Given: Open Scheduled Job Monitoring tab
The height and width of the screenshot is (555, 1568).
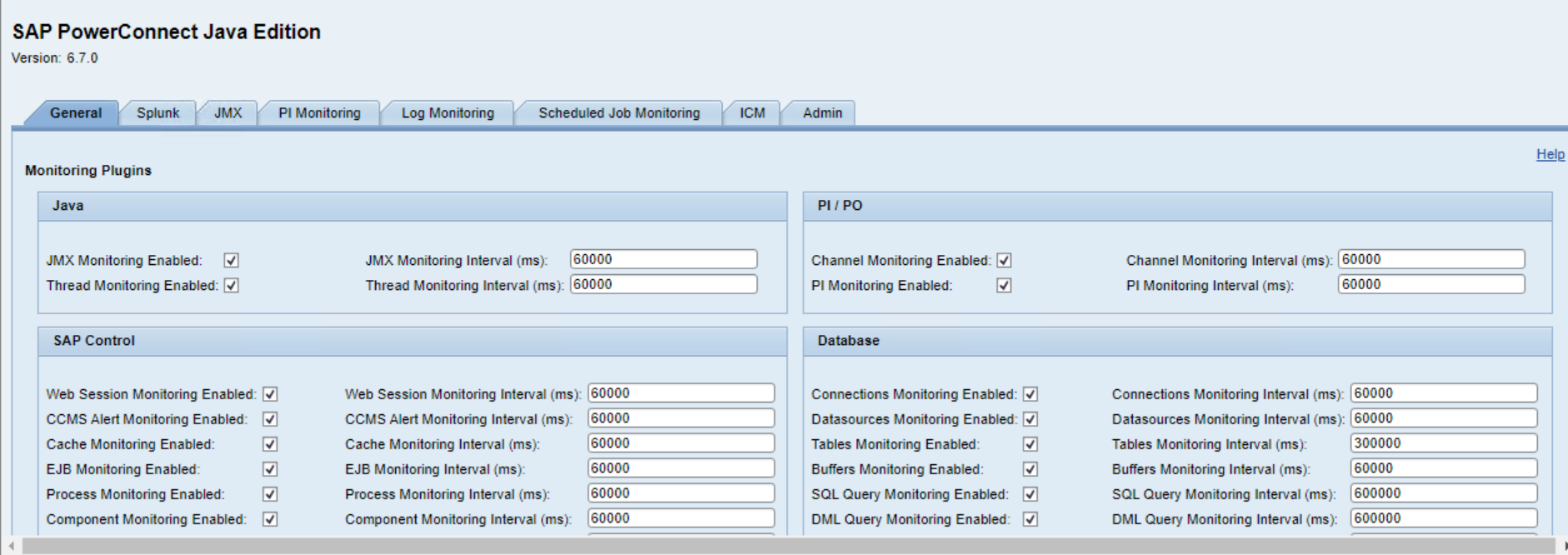Looking at the screenshot, I should (x=619, y=113).
